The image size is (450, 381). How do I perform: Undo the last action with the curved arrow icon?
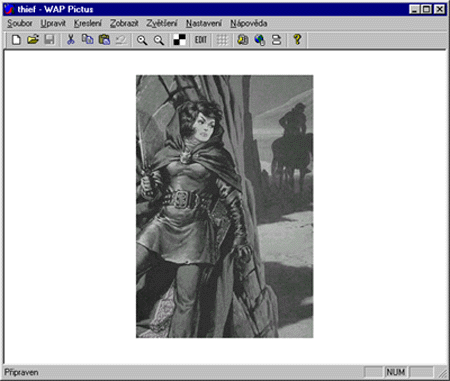tap(121, 40)
